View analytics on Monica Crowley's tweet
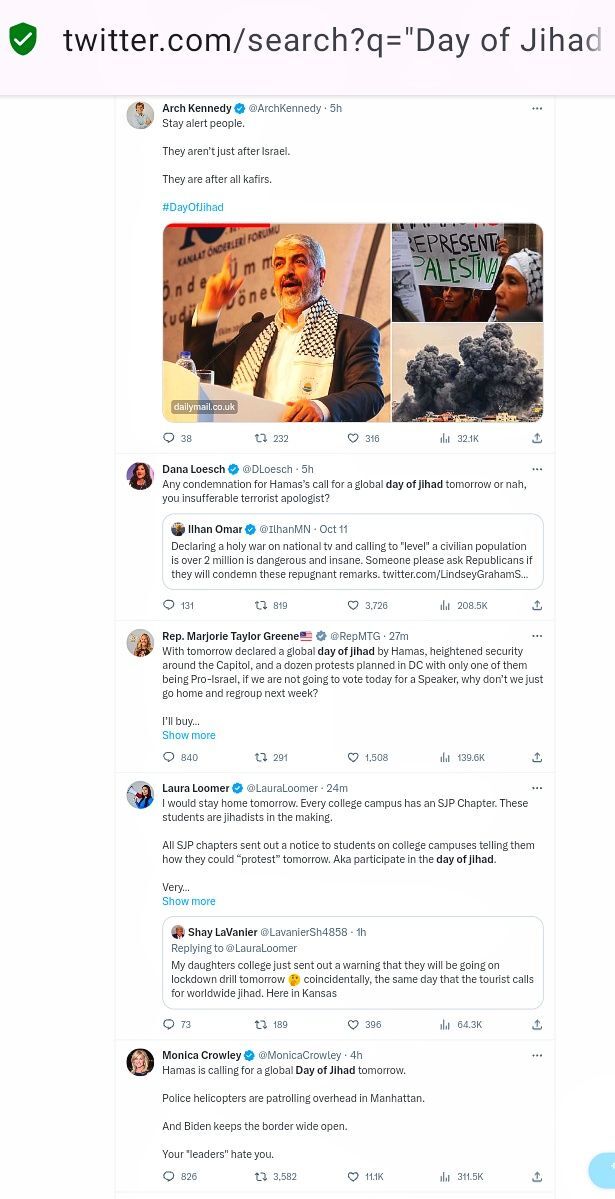The image size is (615, 1199). tap(445, 1176)
